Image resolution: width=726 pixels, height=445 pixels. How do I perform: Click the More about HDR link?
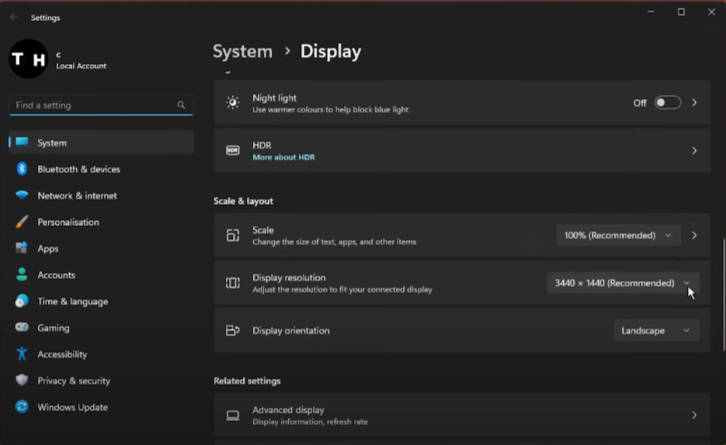coord(283,157)
